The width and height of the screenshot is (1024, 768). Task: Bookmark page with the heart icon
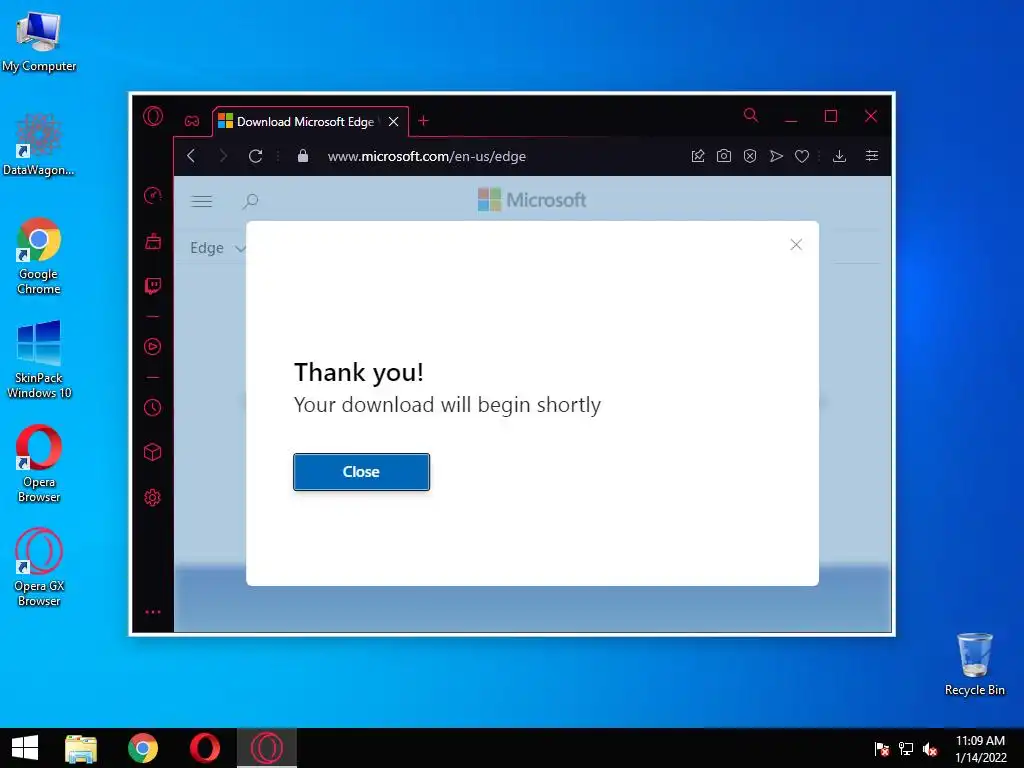click(x=802, y=156)
